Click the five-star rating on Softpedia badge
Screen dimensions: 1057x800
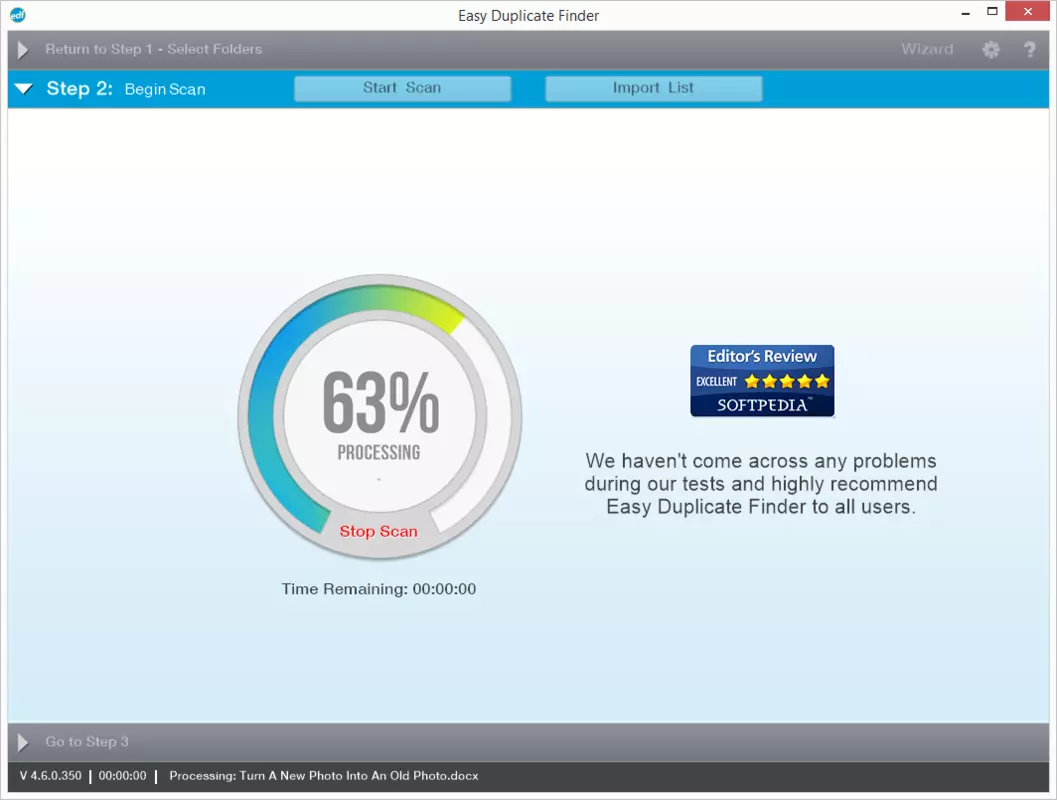click(787, 381)
